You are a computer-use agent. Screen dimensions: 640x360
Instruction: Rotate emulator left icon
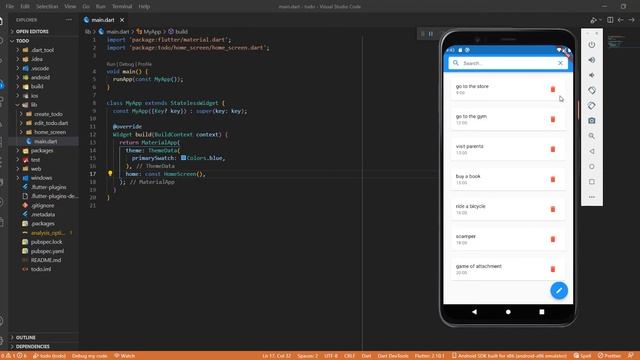(x=591, y=90)
